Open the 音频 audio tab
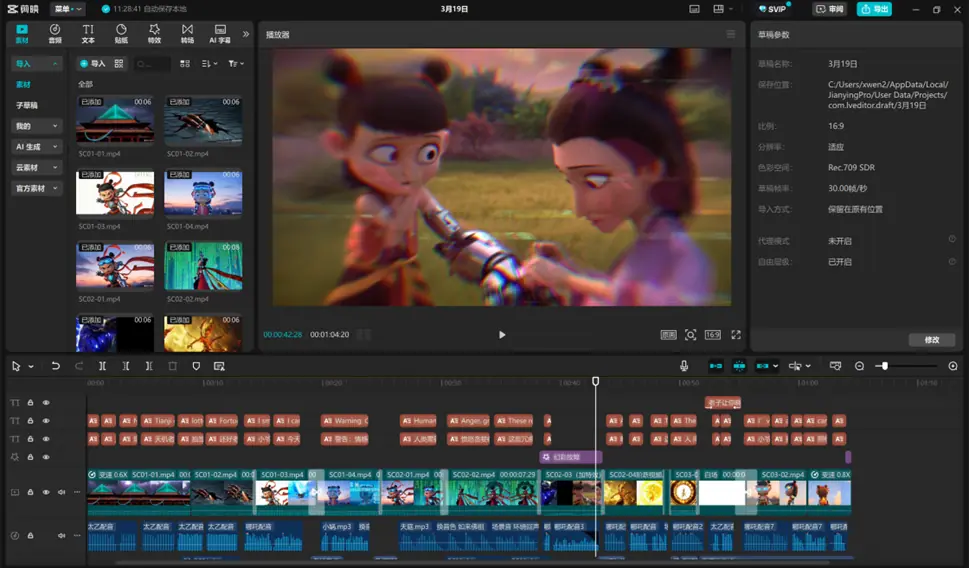Viewport: 969px width, 568px height. point(55,33)
